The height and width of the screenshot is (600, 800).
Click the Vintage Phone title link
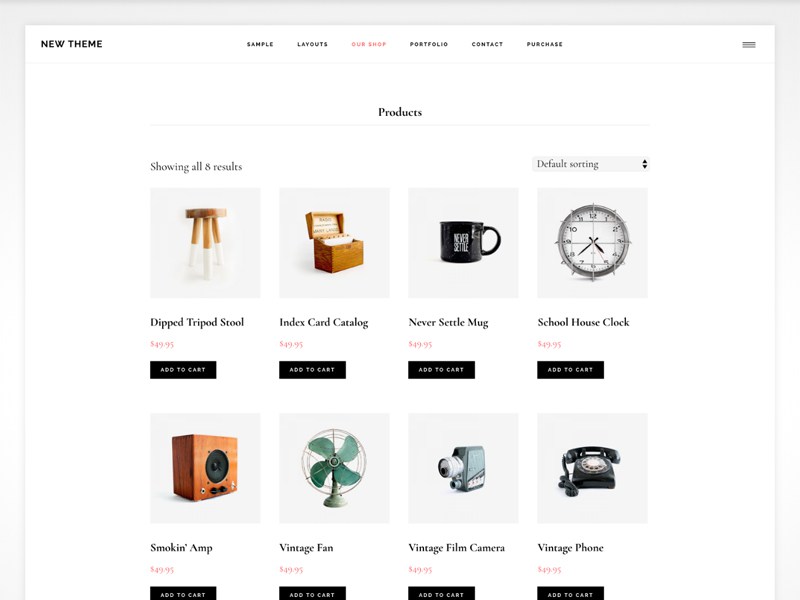pyautogui.click(x=570, y=548)
